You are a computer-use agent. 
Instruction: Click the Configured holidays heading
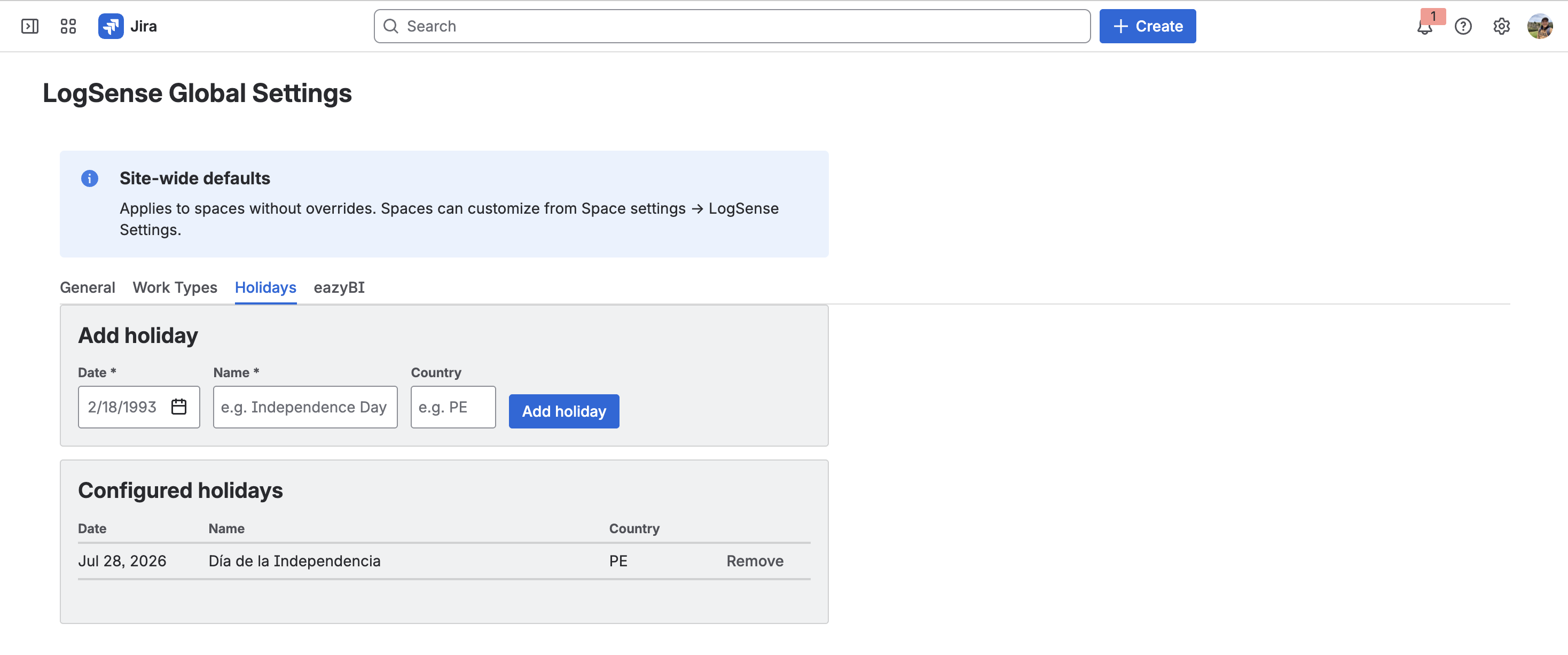[180, 490]
